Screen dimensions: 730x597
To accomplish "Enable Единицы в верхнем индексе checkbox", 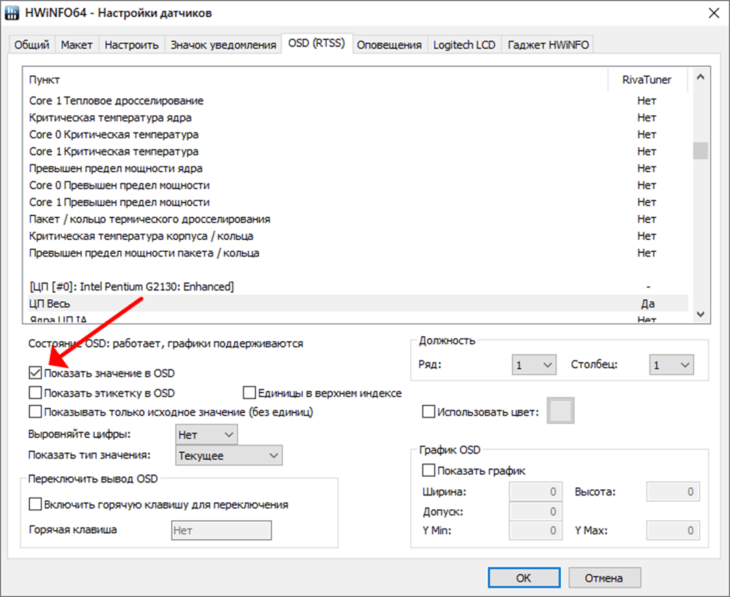I will click(249, 393).
